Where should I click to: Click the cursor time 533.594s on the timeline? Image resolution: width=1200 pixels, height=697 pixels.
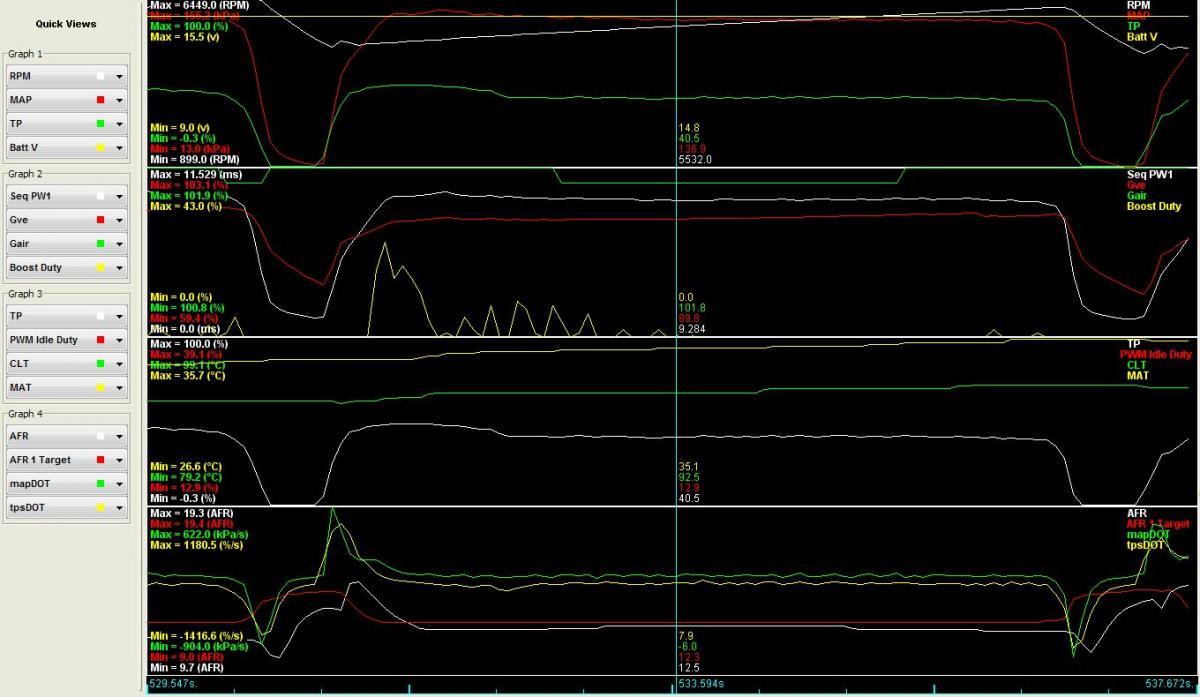700,686
